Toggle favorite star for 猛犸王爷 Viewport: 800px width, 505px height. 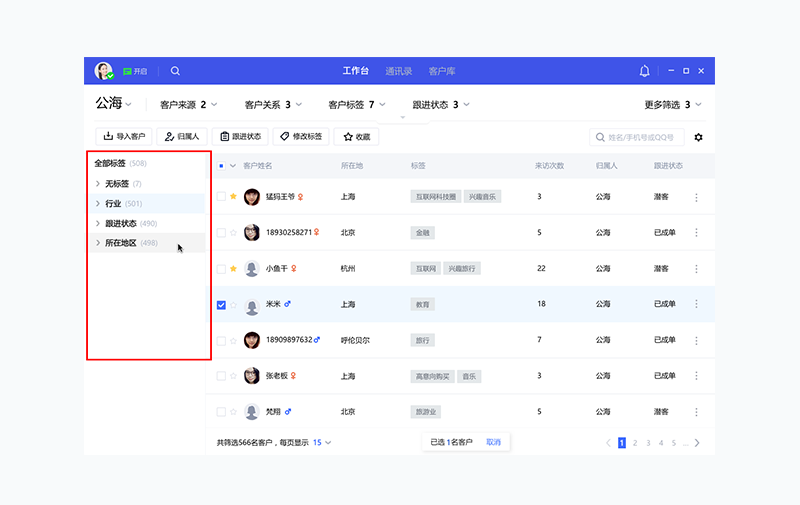(233, 196)
